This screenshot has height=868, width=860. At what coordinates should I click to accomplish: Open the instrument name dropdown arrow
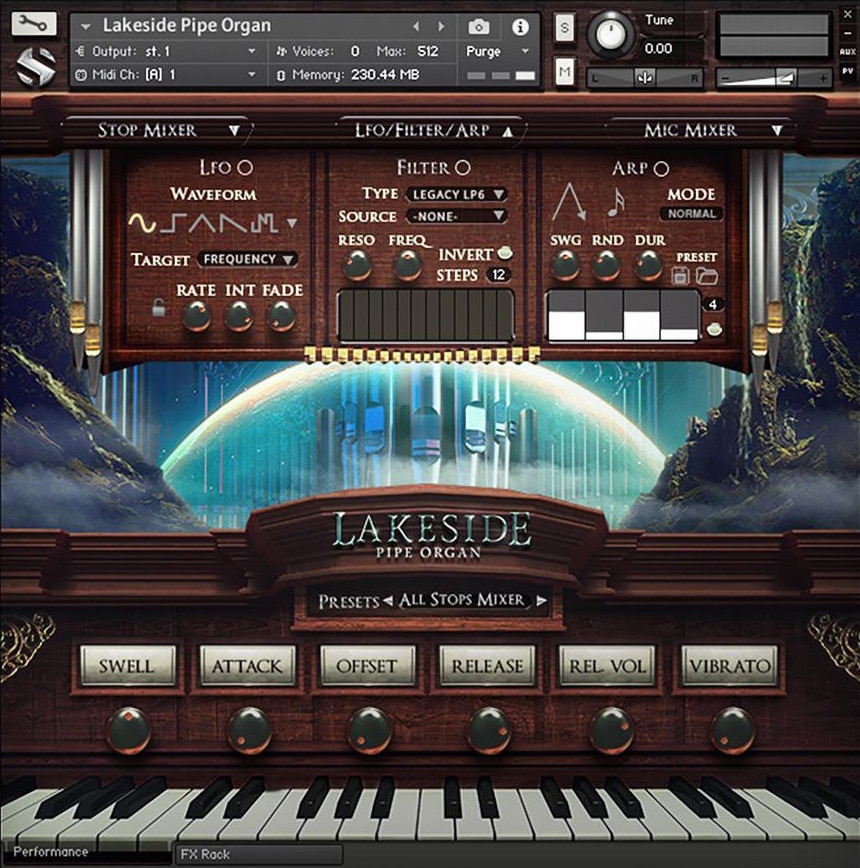tap(85, 26)
